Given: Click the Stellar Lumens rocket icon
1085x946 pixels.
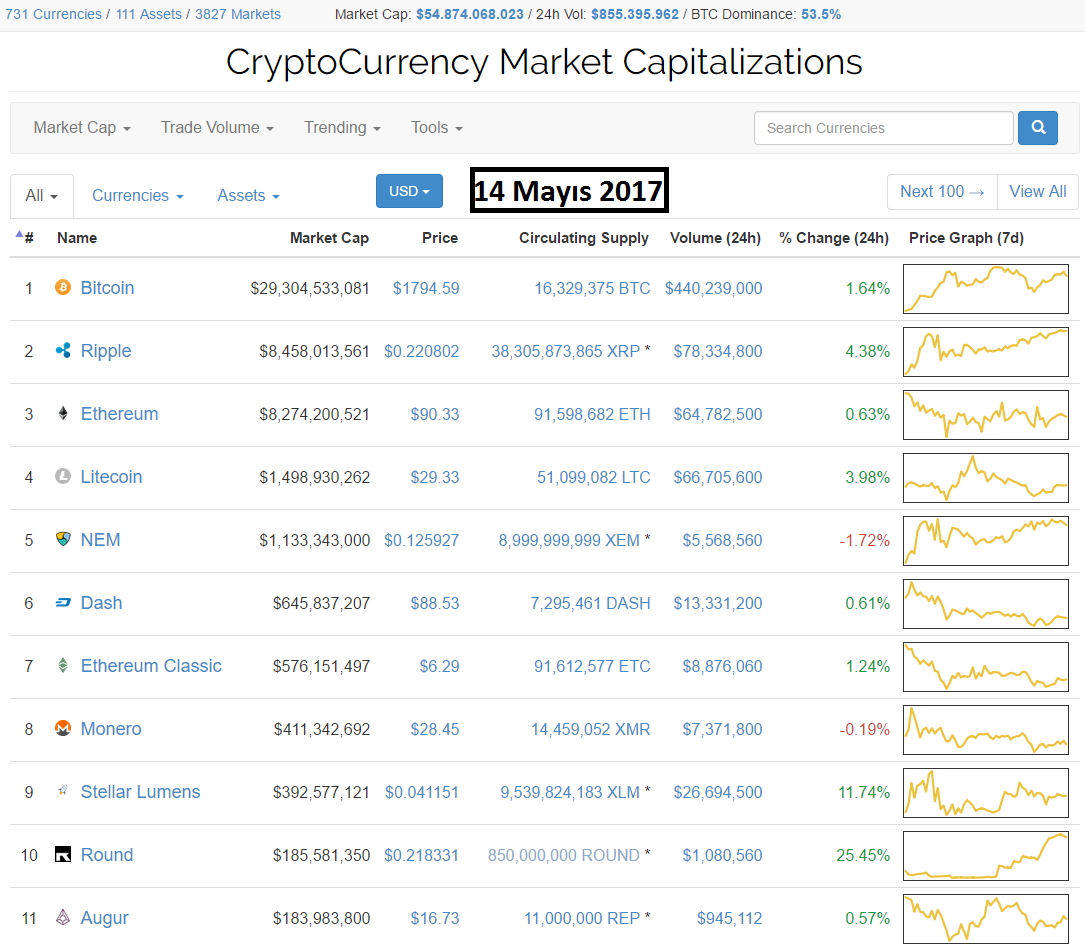Looking at the screenshot, I should coord(63,791).
